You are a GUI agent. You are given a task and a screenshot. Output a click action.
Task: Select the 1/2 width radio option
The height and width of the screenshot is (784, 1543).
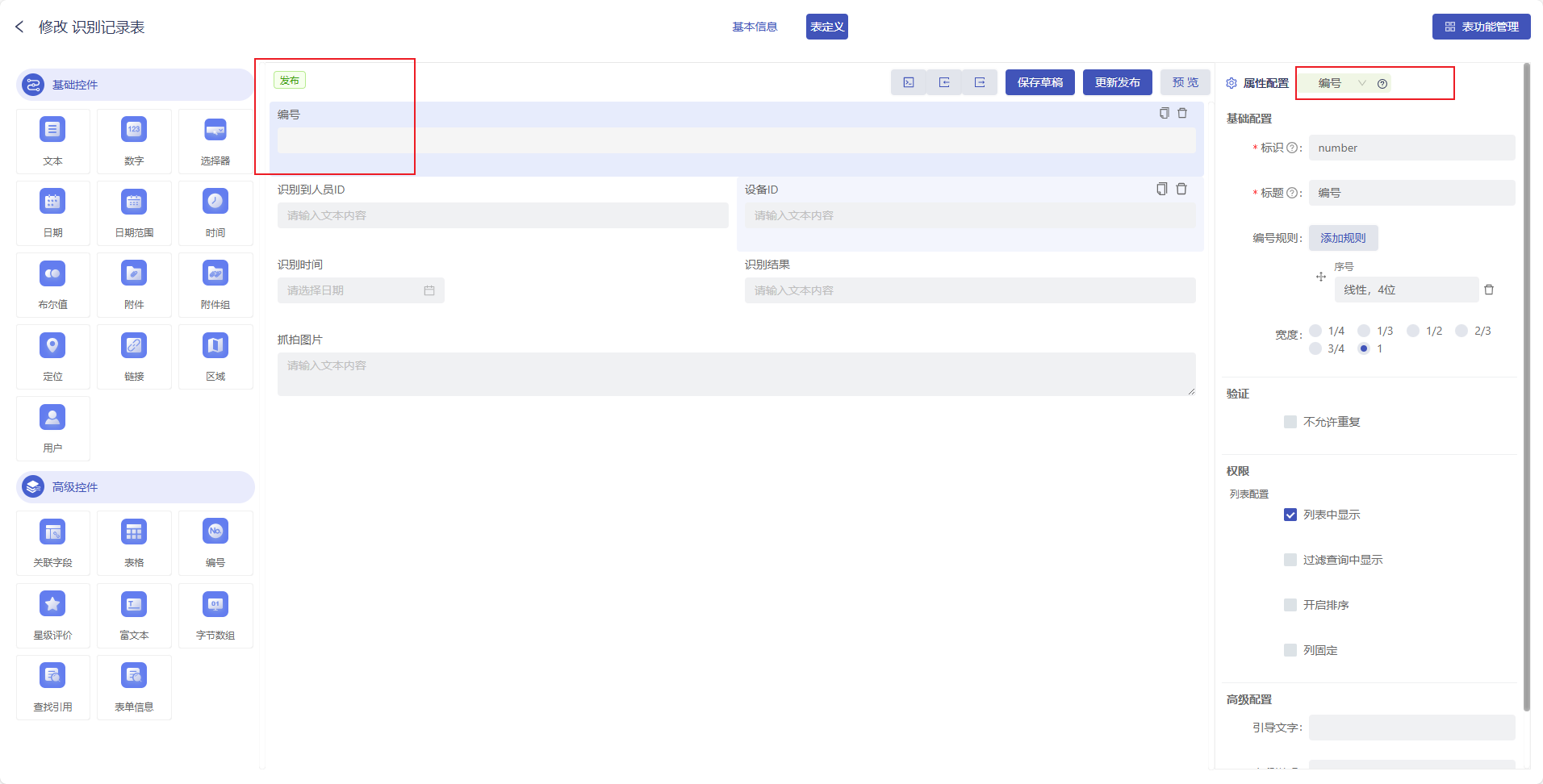(x=1413, y=331)
